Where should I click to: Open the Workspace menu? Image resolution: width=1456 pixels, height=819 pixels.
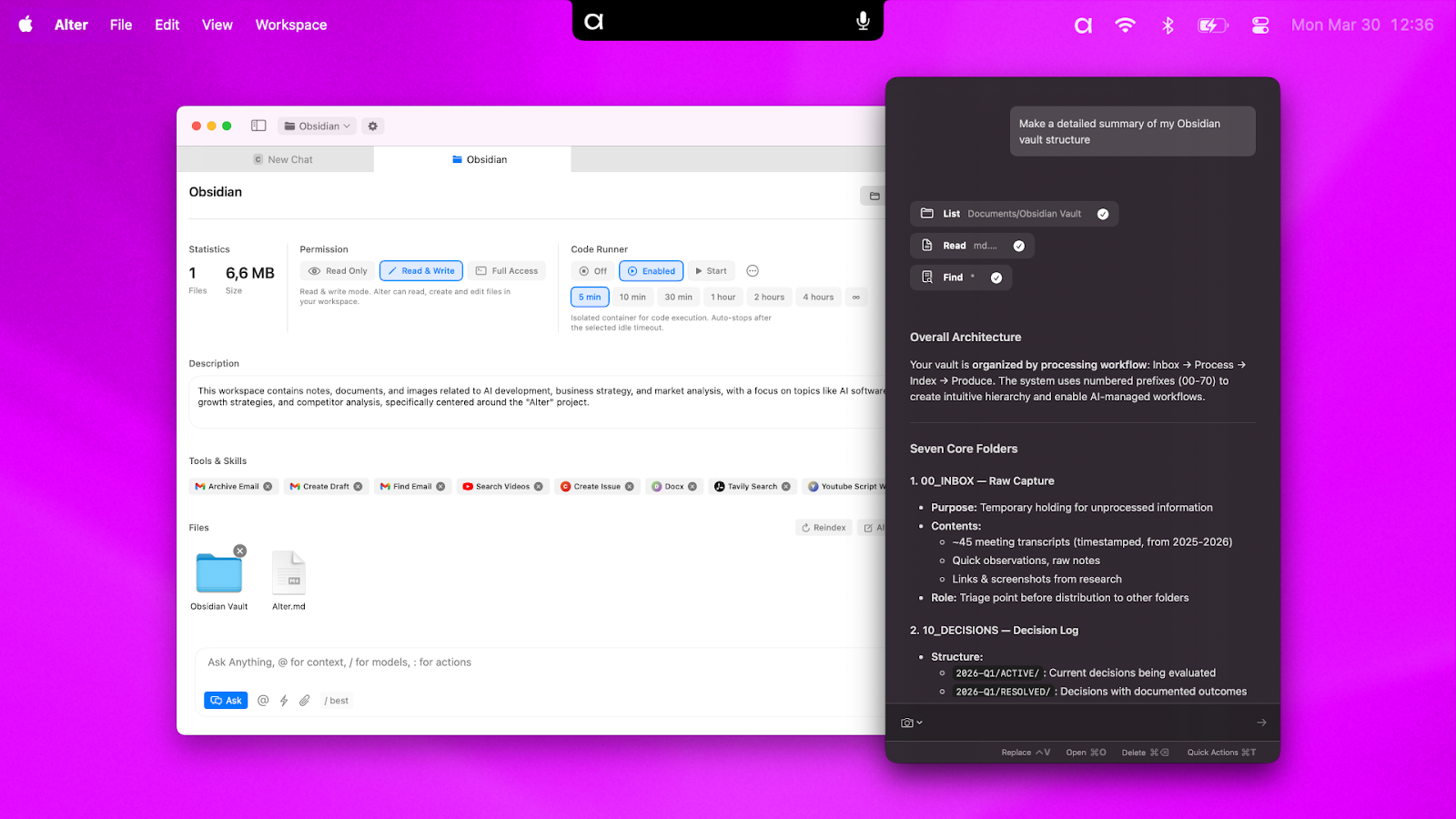tap(290, 25)
